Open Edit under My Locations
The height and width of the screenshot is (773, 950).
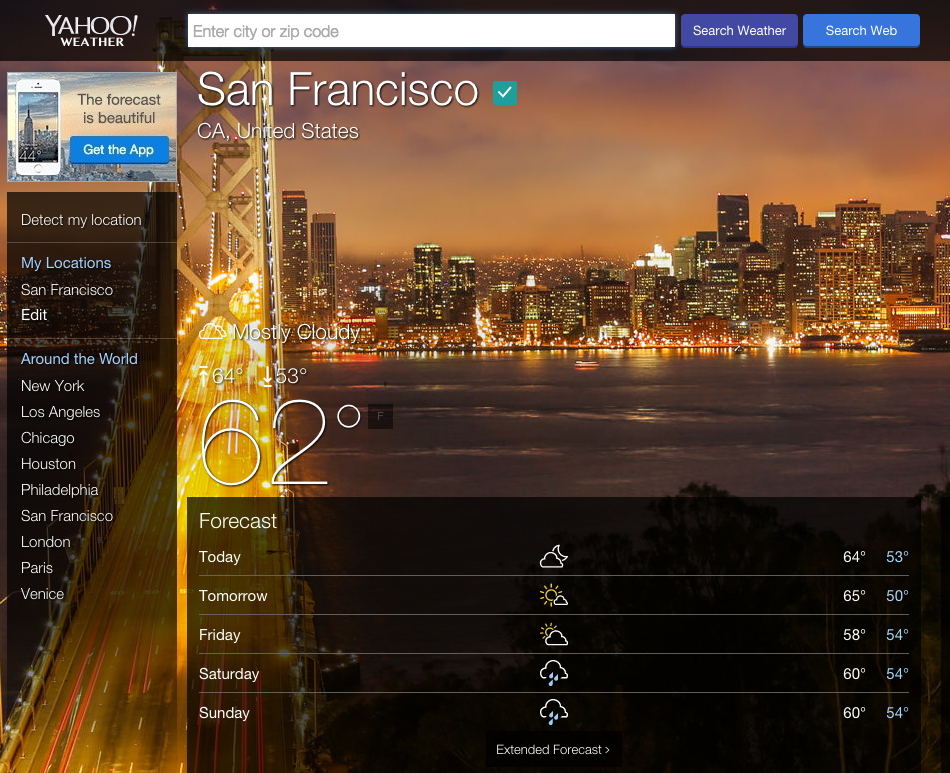pyautogui.click(x=33, y=314)
